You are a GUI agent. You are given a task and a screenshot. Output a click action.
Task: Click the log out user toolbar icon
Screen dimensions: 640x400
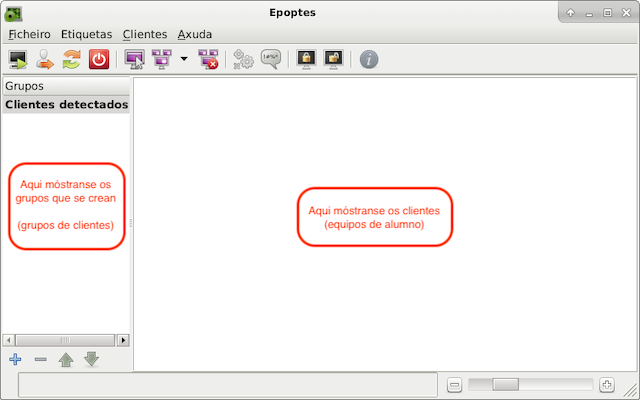44,60
